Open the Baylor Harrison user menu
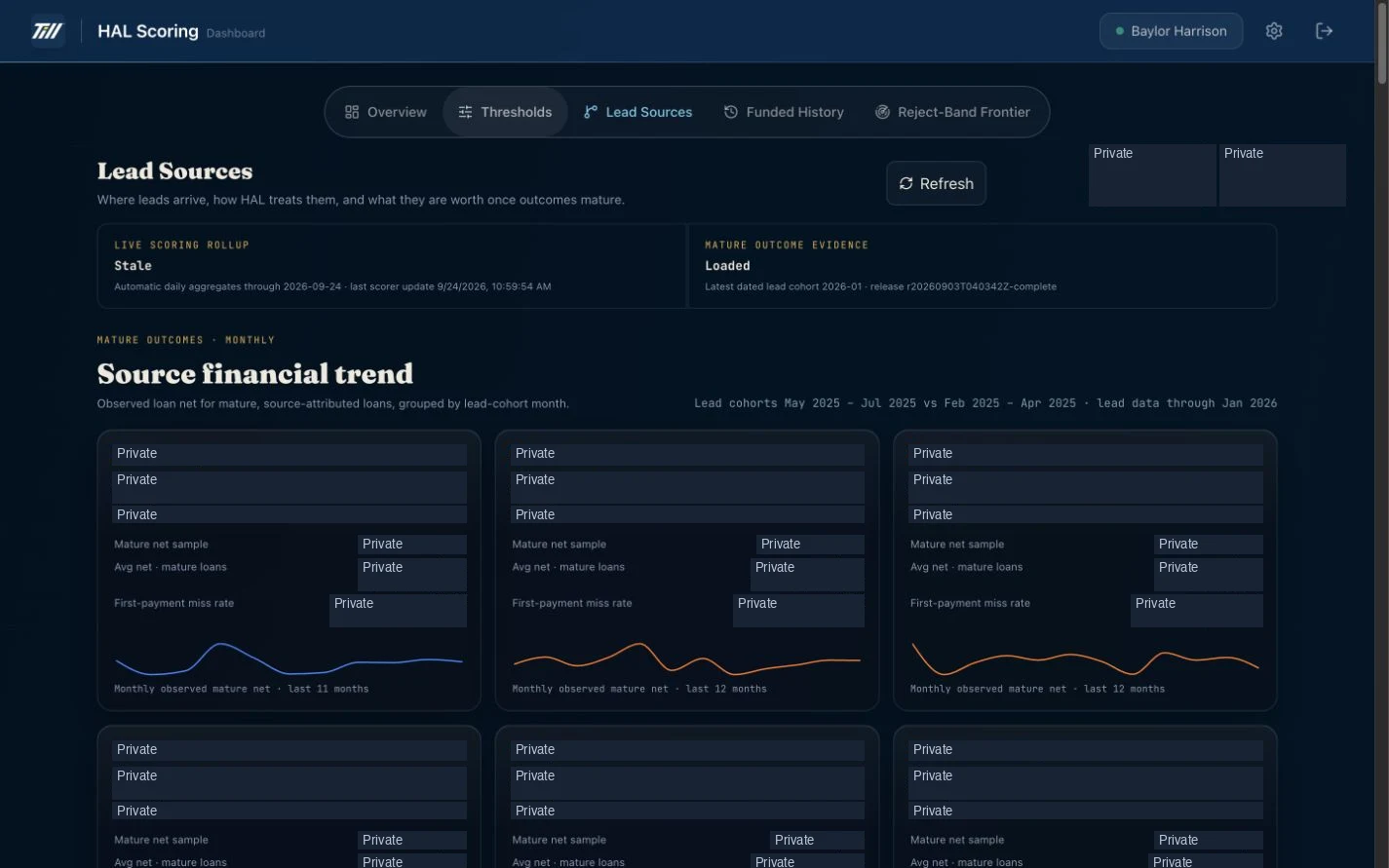 click(1171, 31)
